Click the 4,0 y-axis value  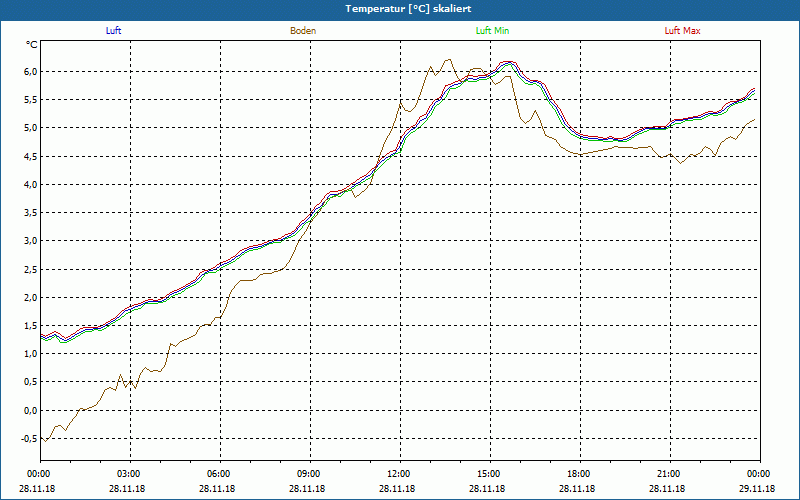click(31, 184)
